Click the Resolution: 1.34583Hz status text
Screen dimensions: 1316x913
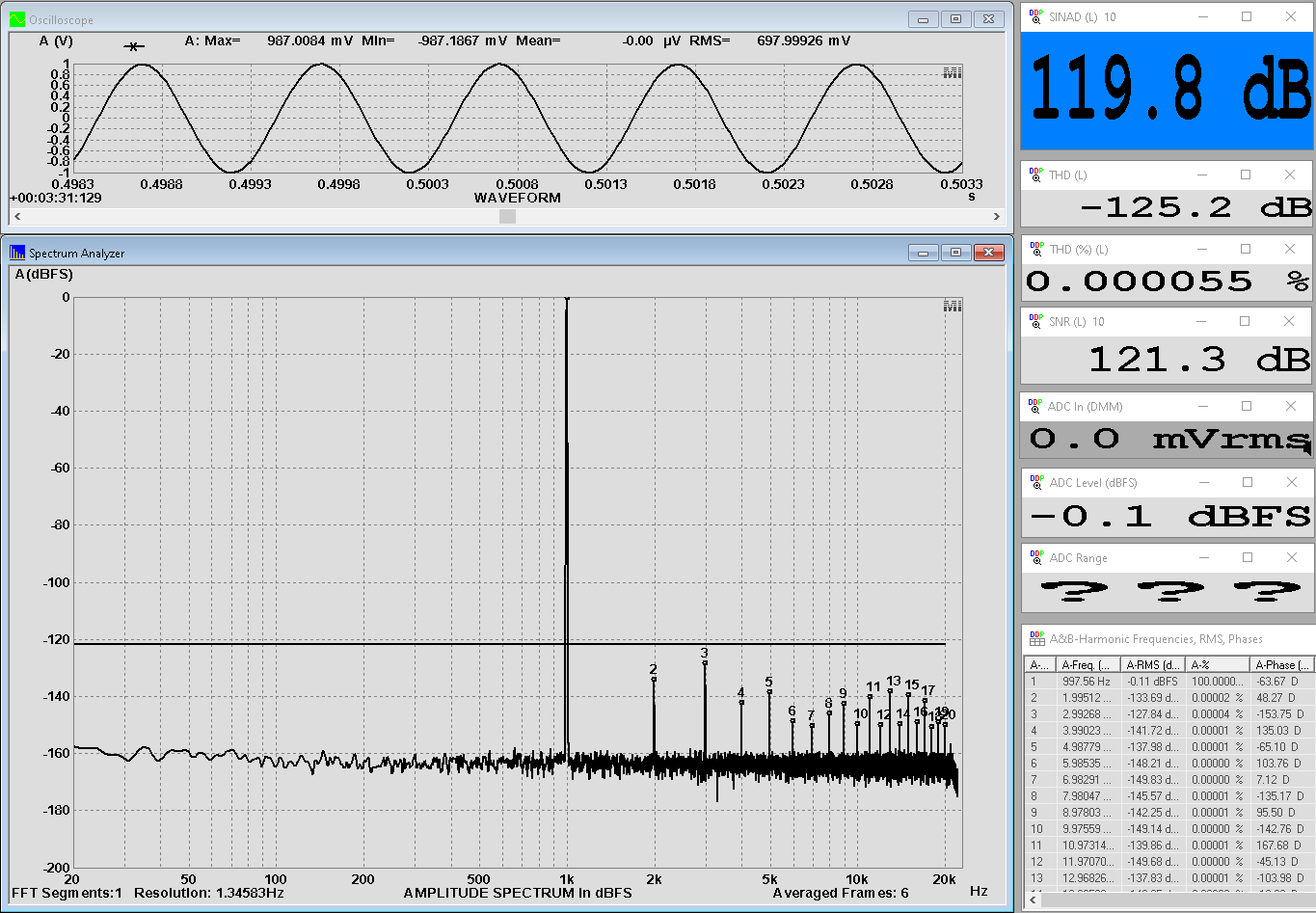[209, 893]
